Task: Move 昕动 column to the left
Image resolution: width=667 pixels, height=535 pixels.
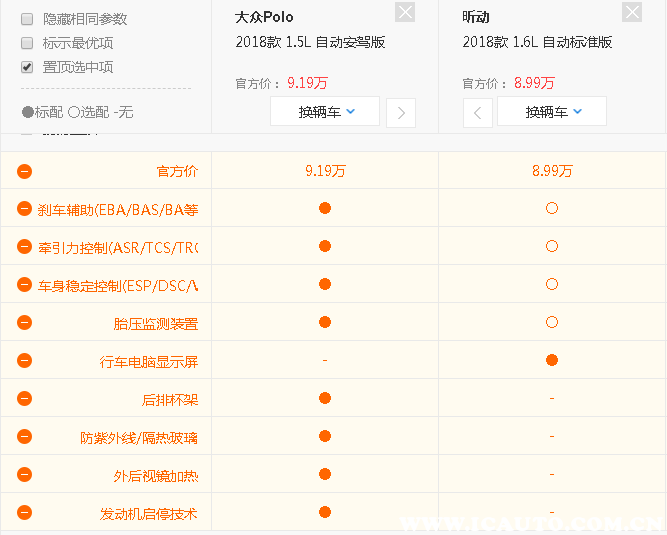Action: click(478, 113)
